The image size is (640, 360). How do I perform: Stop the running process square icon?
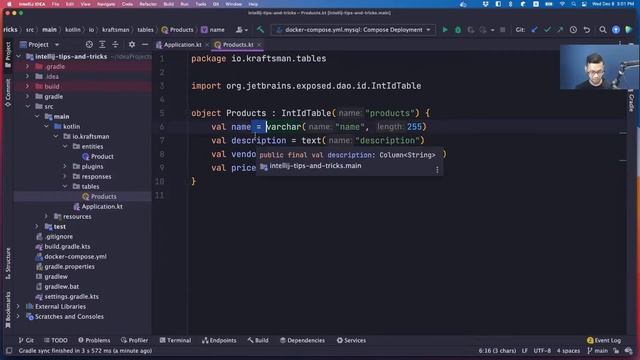coord(502,30)
